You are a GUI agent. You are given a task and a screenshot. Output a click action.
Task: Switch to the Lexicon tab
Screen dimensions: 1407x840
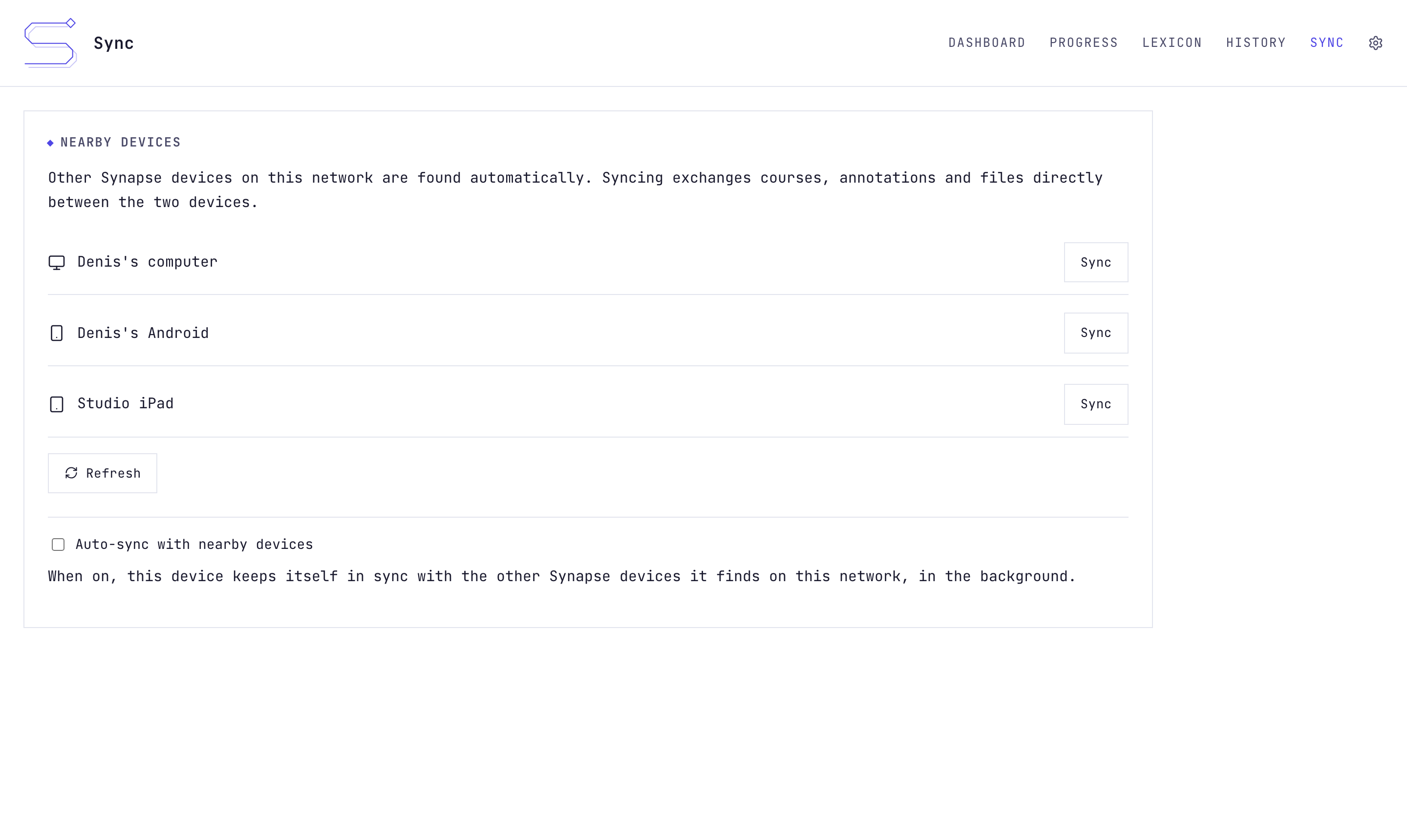[x=1172, y=43]
